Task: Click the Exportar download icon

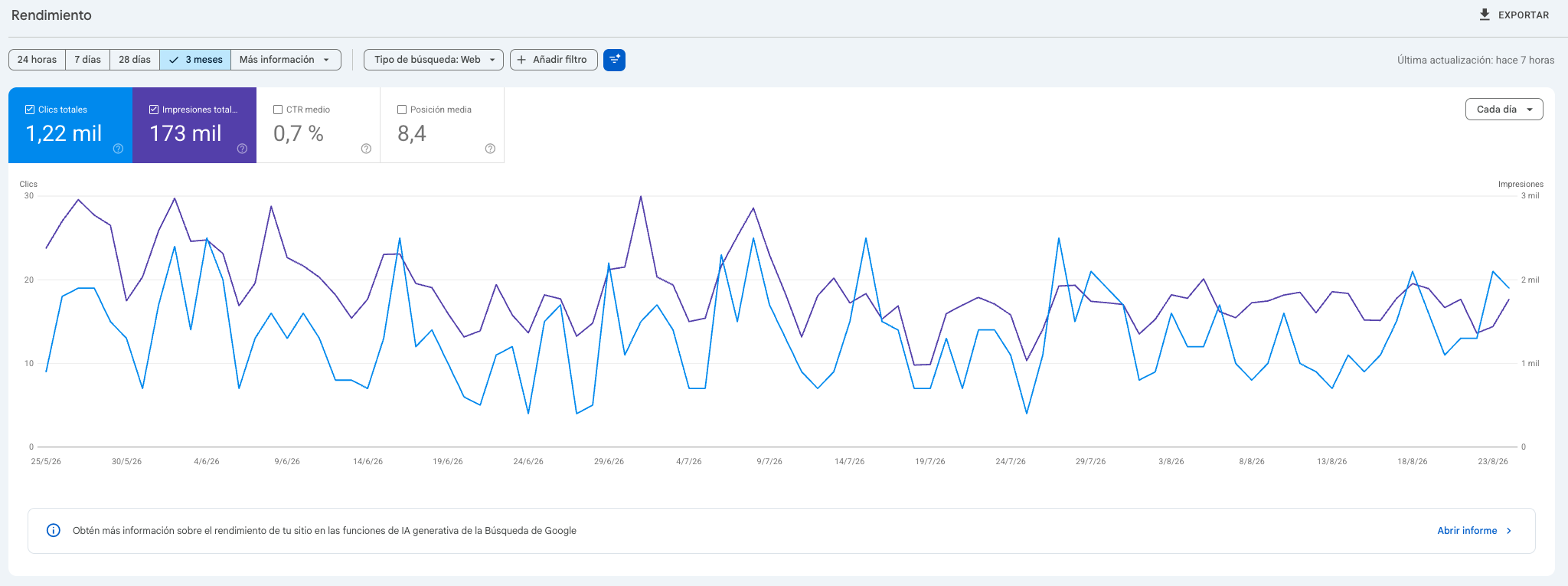Action: coord(1485,15)
